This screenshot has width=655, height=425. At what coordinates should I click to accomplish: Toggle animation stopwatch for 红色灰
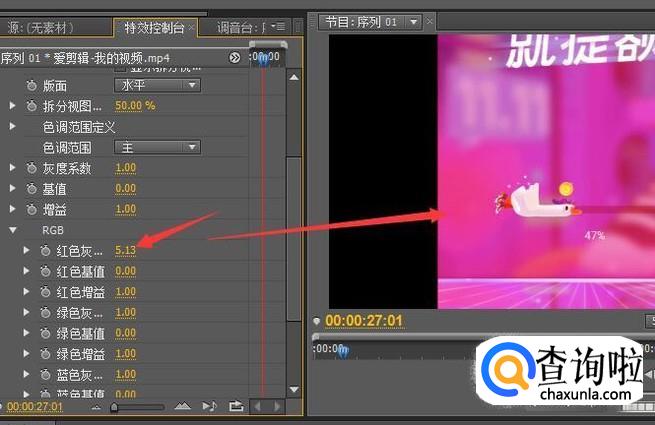pyautogui.click(x=46, y=251)
